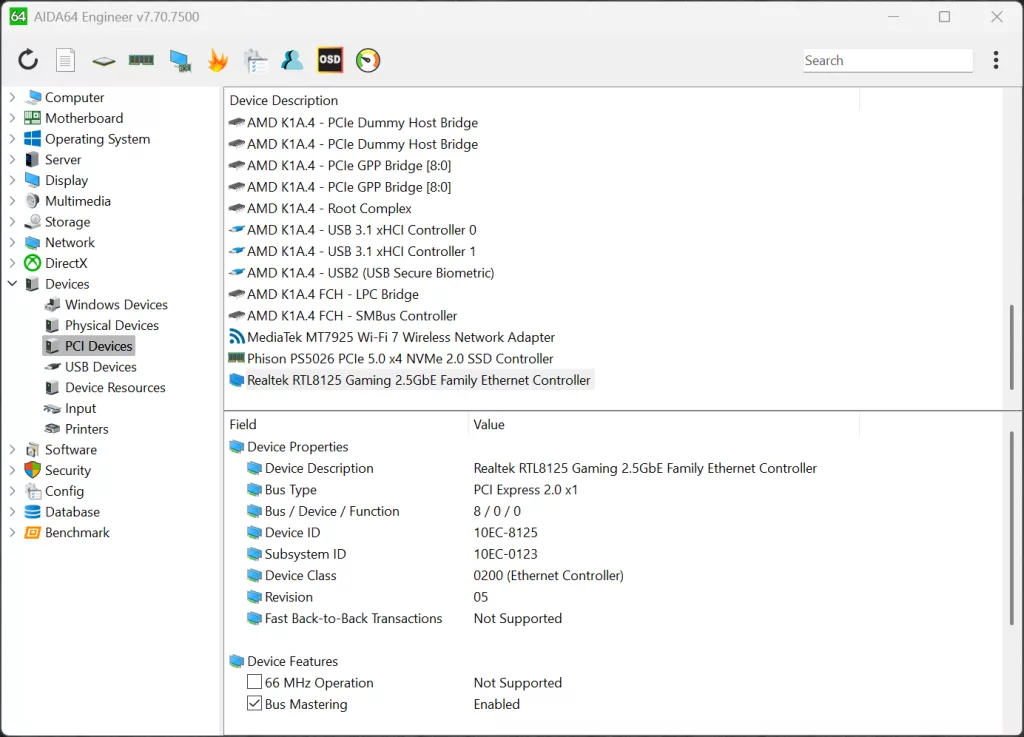
Task: Expand the Display tree node
Action: click(12, 180)
